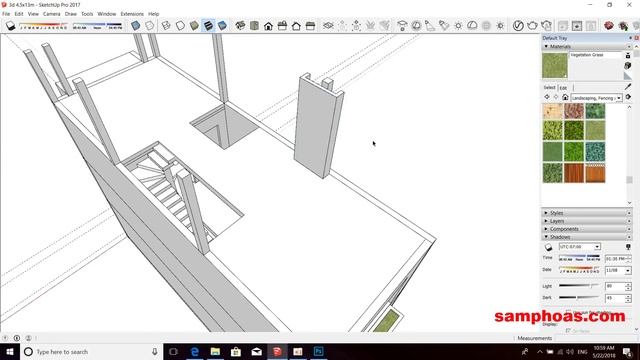Switch to Wireframe face style
Viewport: 640px width, 360px height.
pos(166,26)
